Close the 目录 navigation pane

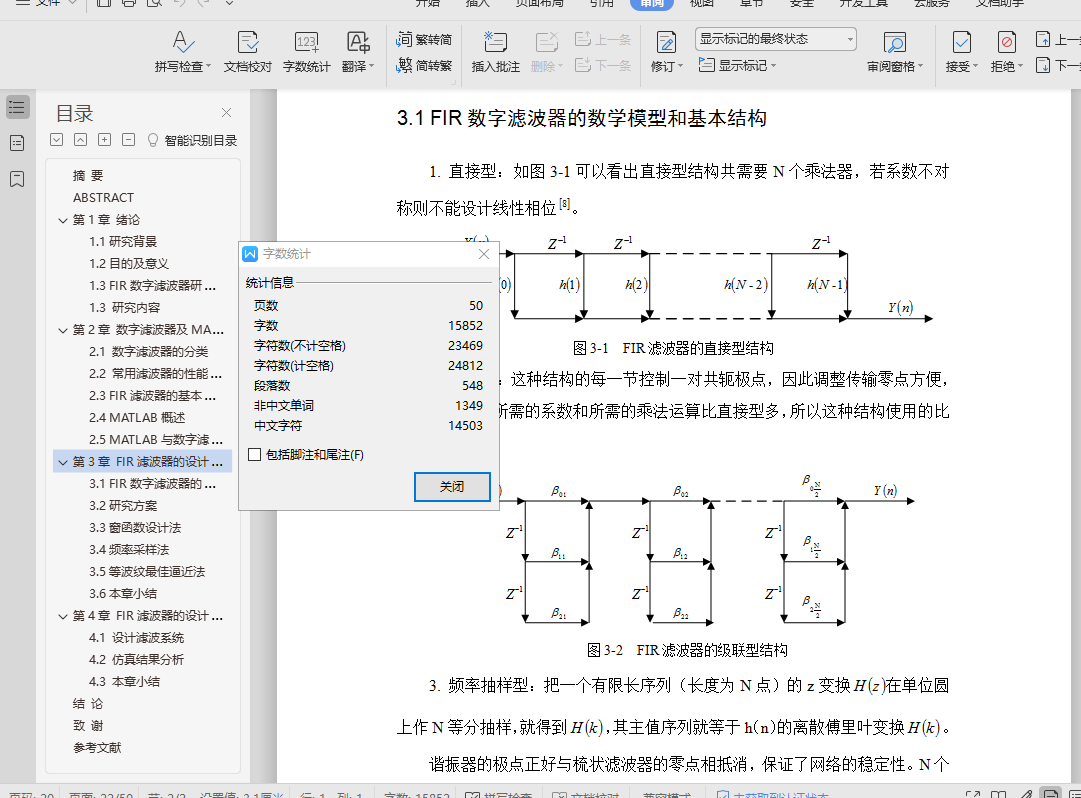[226, 112]
